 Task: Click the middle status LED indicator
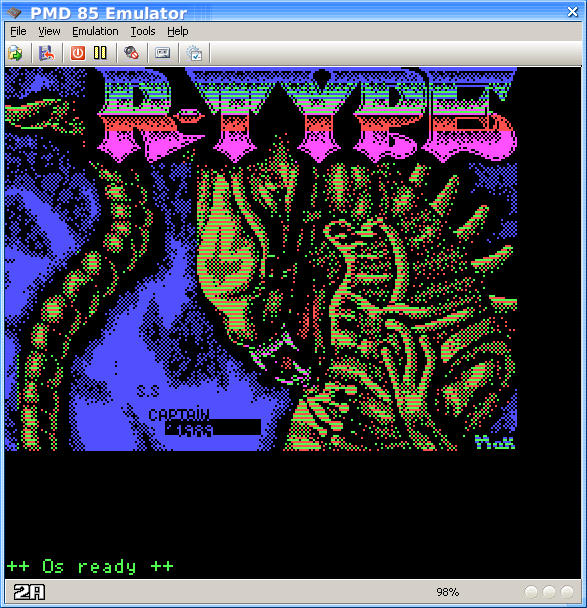coord(549,592)
